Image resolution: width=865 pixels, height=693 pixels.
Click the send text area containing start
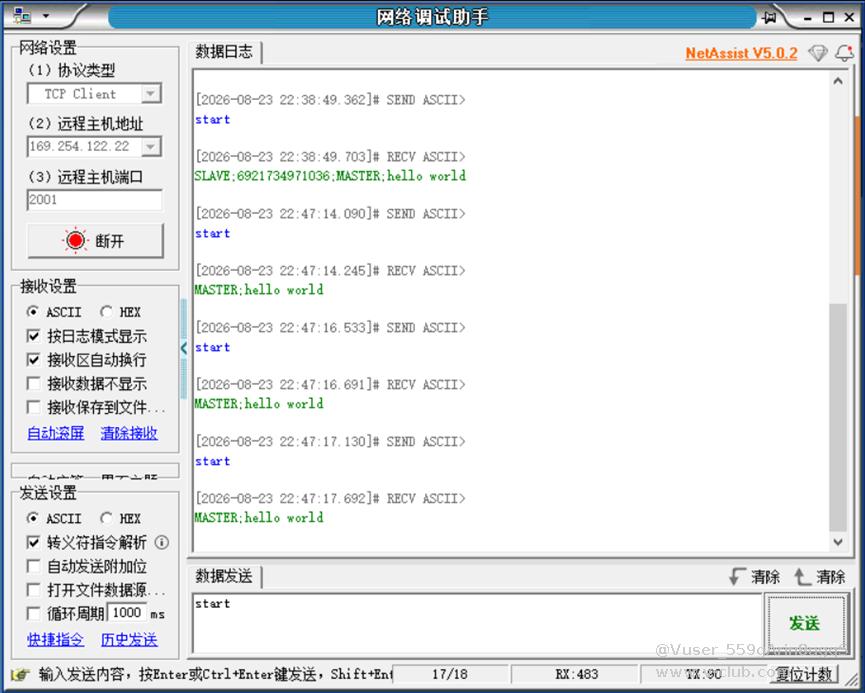pyautogui.click(x=477, y=623)
